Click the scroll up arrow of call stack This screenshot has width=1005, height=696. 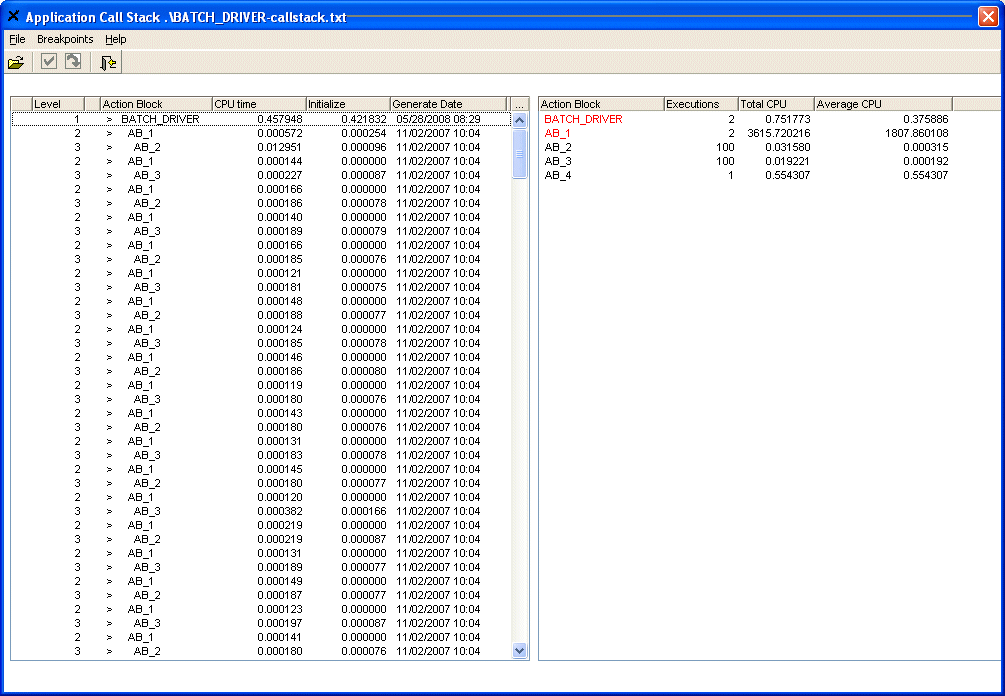[x=519, y=120]
